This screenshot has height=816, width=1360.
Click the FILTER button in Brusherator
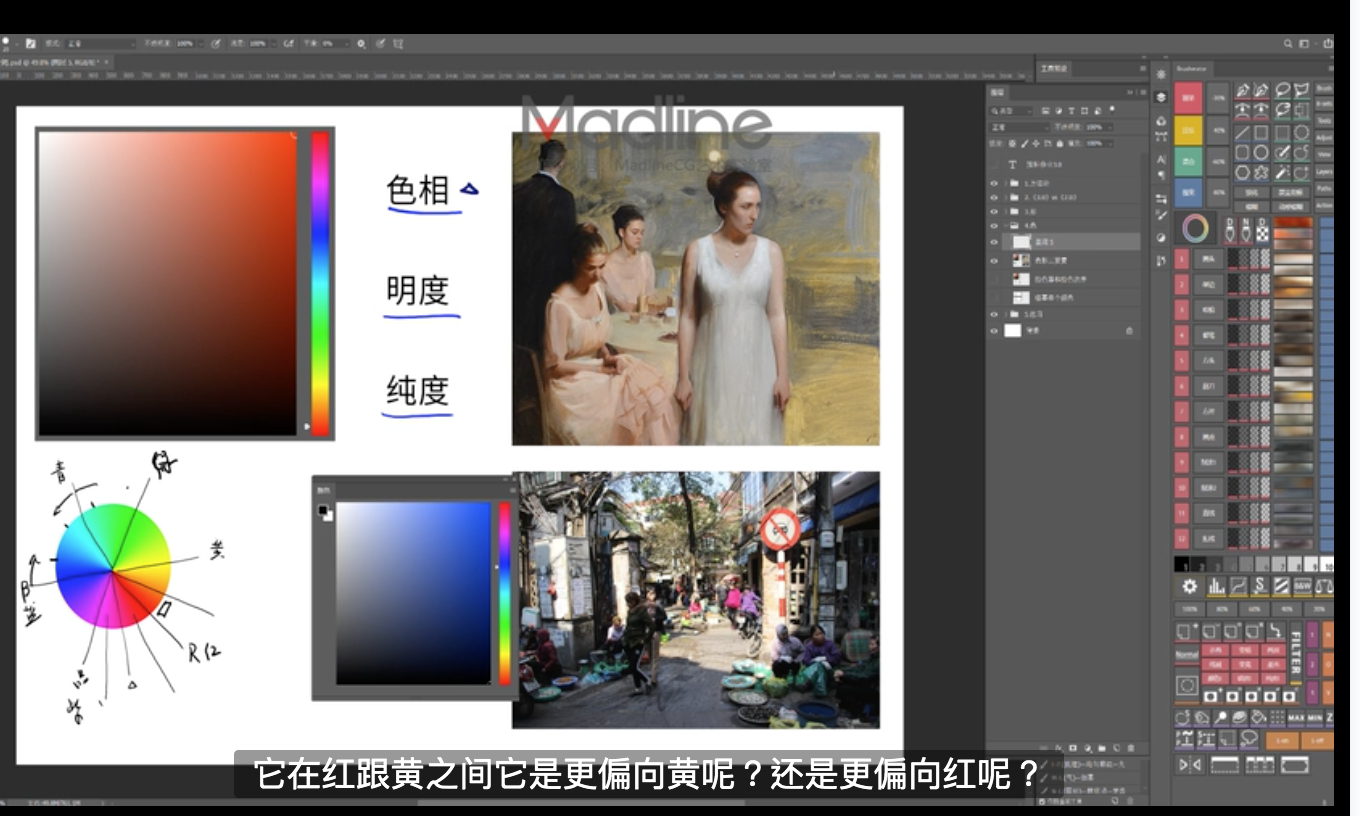1296,652
